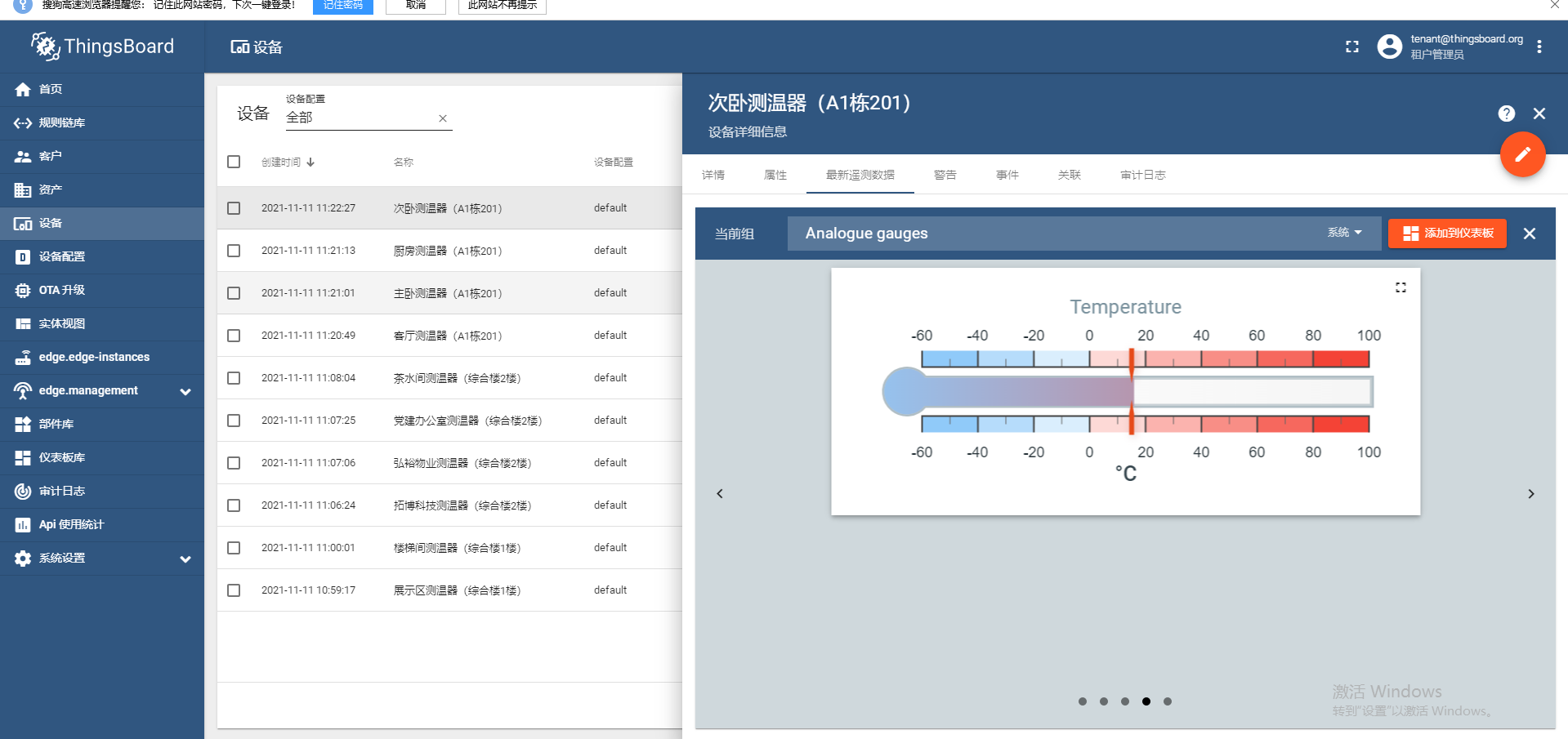Click the 添加到仪表板 button
The image size is (1568, 739).
coord(1447,234)
